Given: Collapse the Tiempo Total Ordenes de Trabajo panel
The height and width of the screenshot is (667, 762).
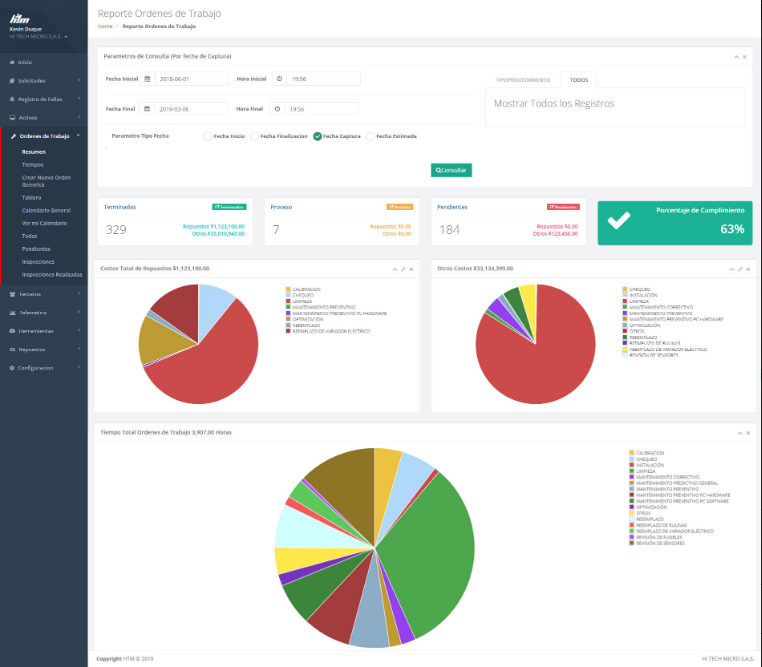Looking at the screenshot, I should coord(740,433).
